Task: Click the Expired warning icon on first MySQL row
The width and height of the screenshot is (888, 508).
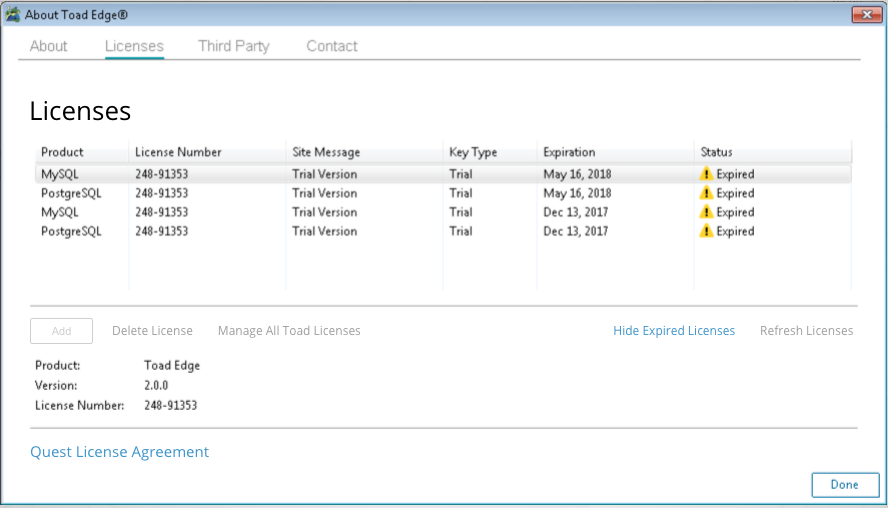Action: 706,174
